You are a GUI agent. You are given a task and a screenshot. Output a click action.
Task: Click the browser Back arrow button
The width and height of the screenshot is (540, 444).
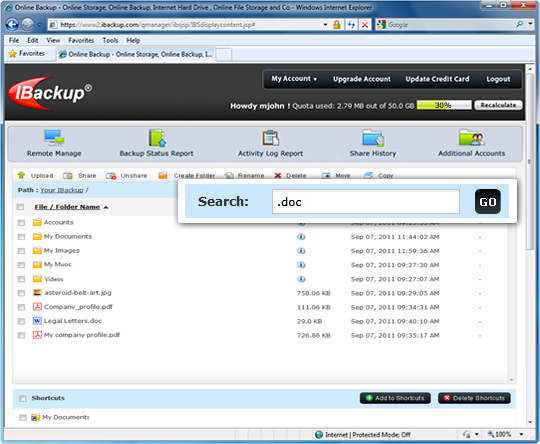[x=12, y=24]
